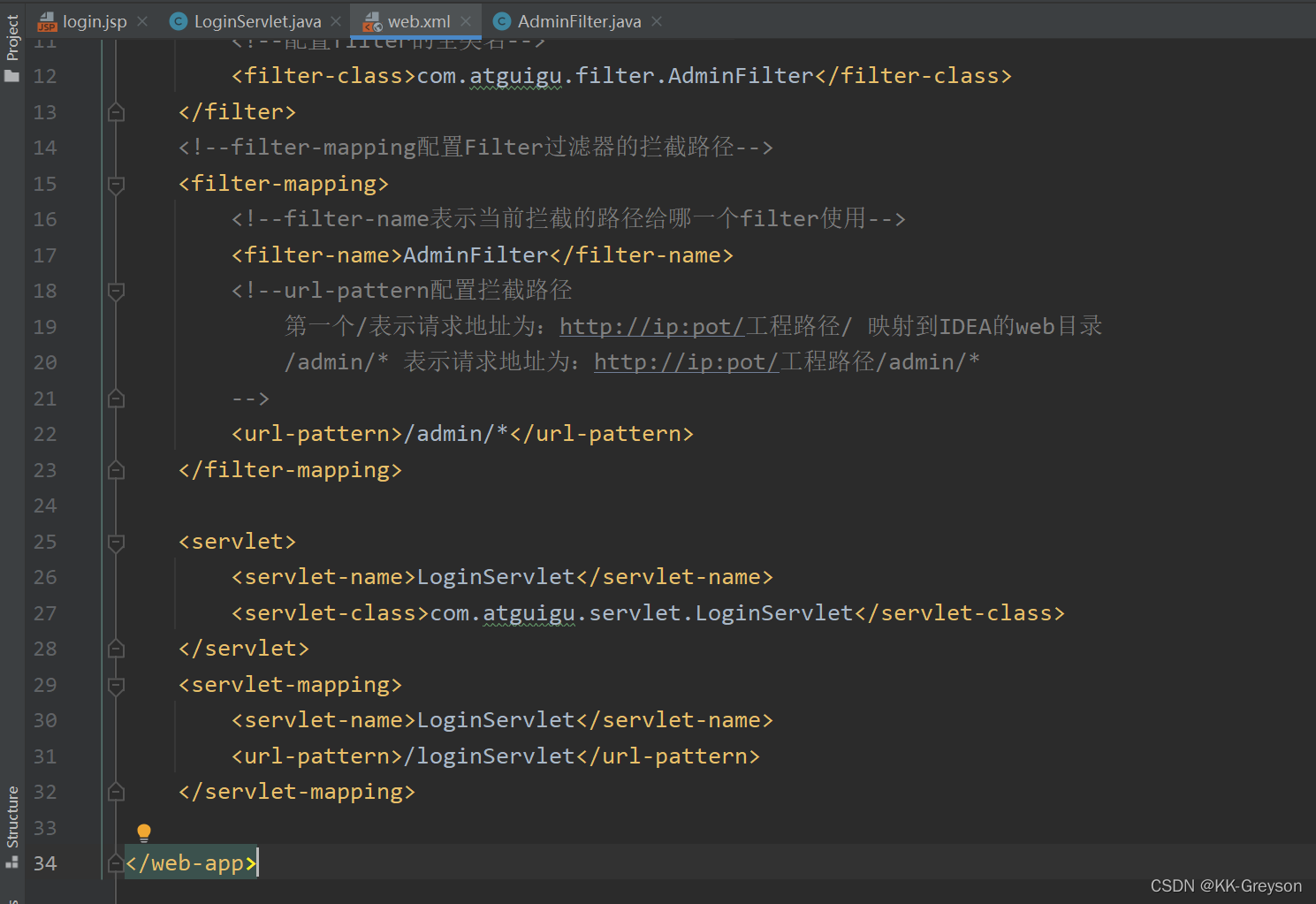1316x904 pixels.
Task: Switch to the login.jsp tab
Action: [x=95, y=21]
